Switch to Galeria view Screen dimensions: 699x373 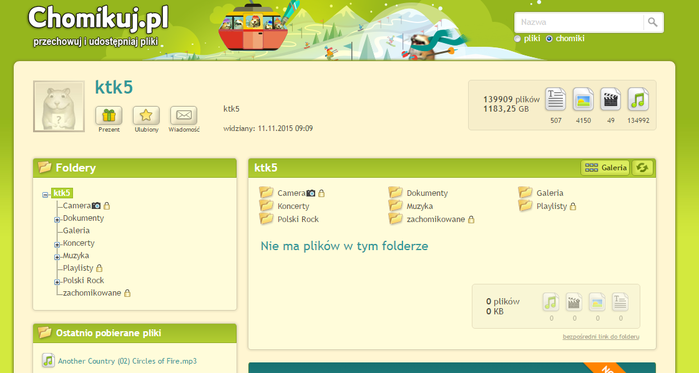605,168
